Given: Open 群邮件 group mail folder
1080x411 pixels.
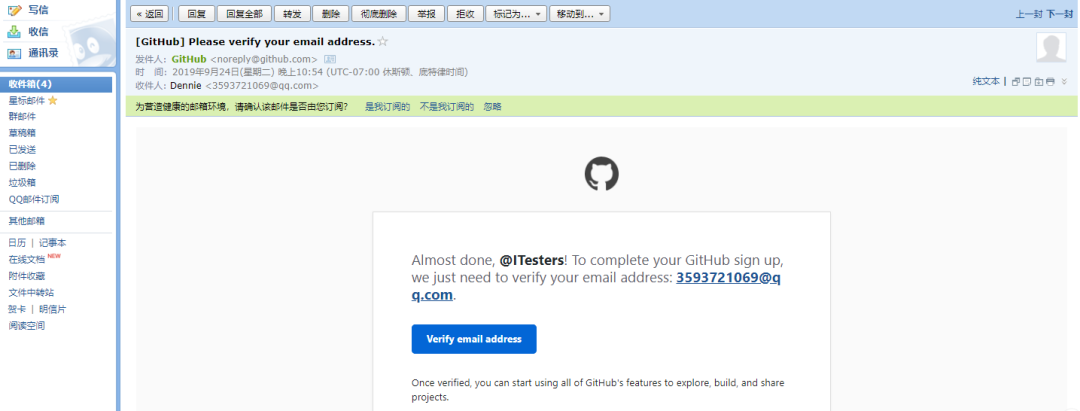Looking at the screenshot, I should point(22,116).
